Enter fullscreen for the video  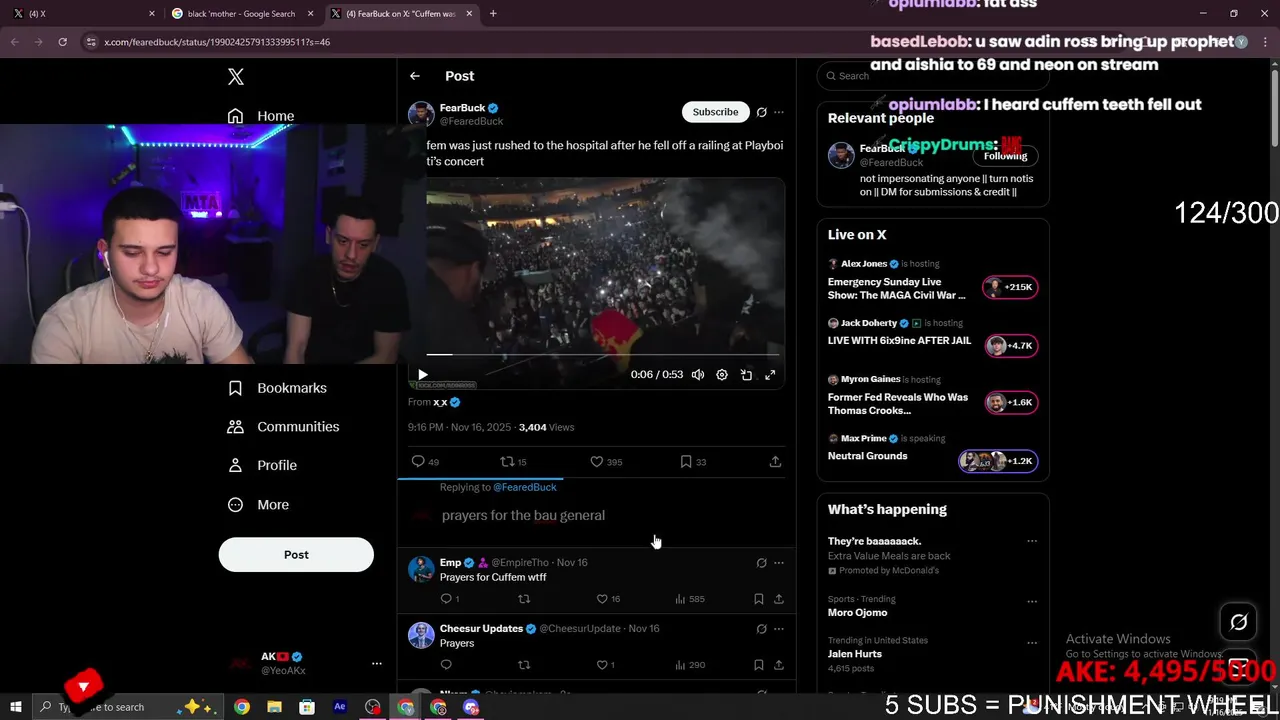coord(770,375)
